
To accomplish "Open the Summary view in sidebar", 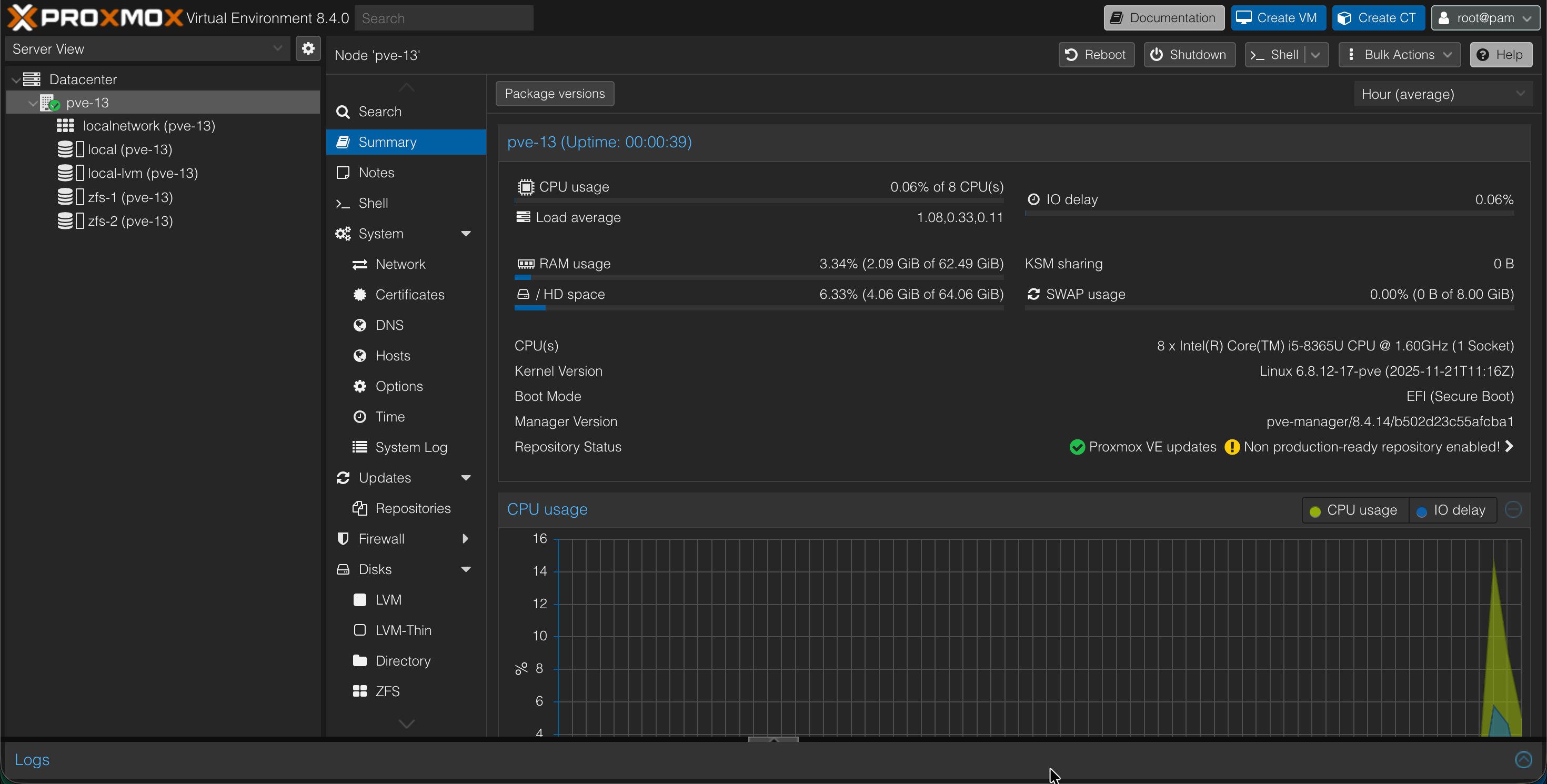I will [x=387, y=142].
